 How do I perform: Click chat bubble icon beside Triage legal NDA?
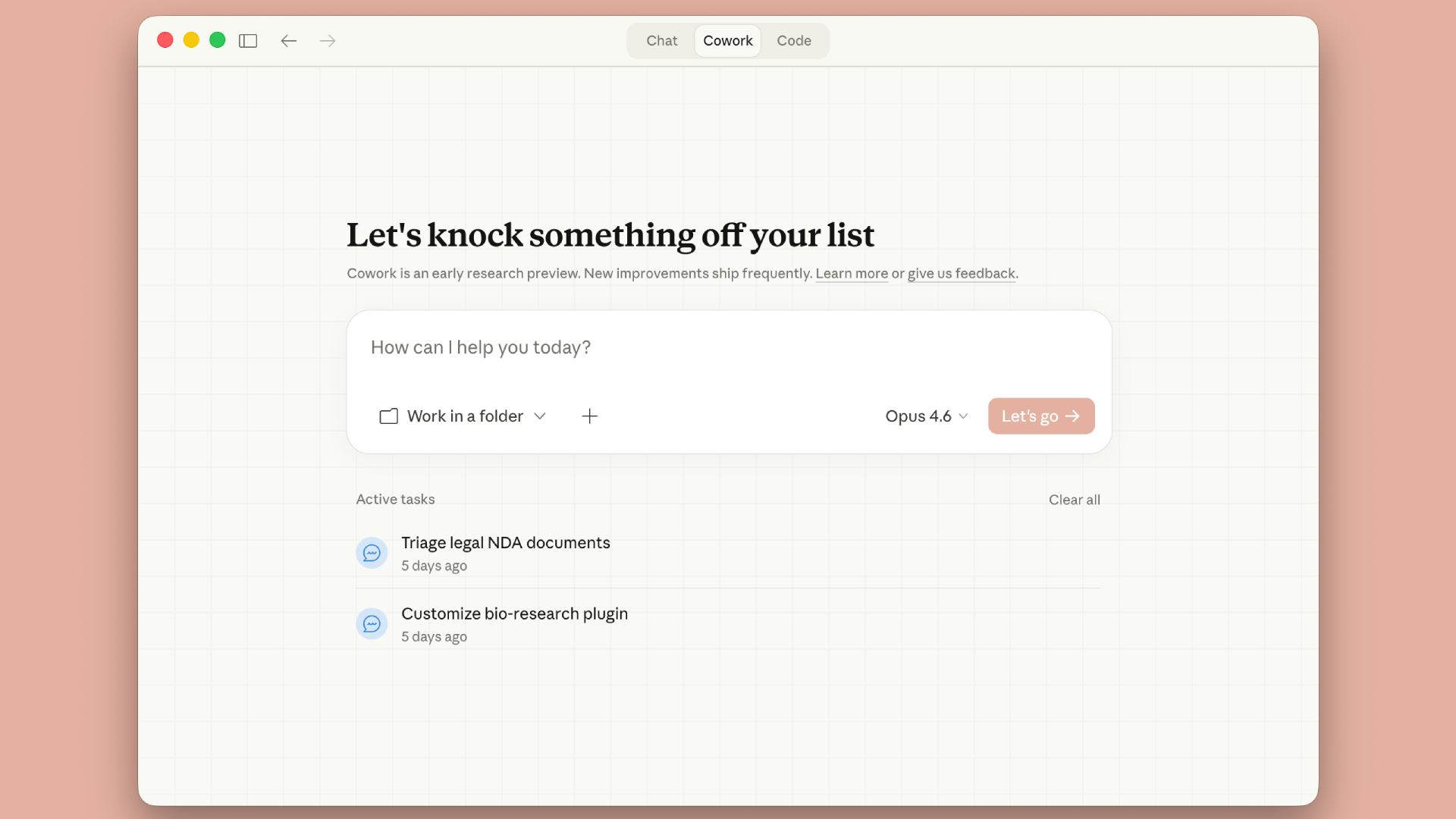(x=372, y=553)
